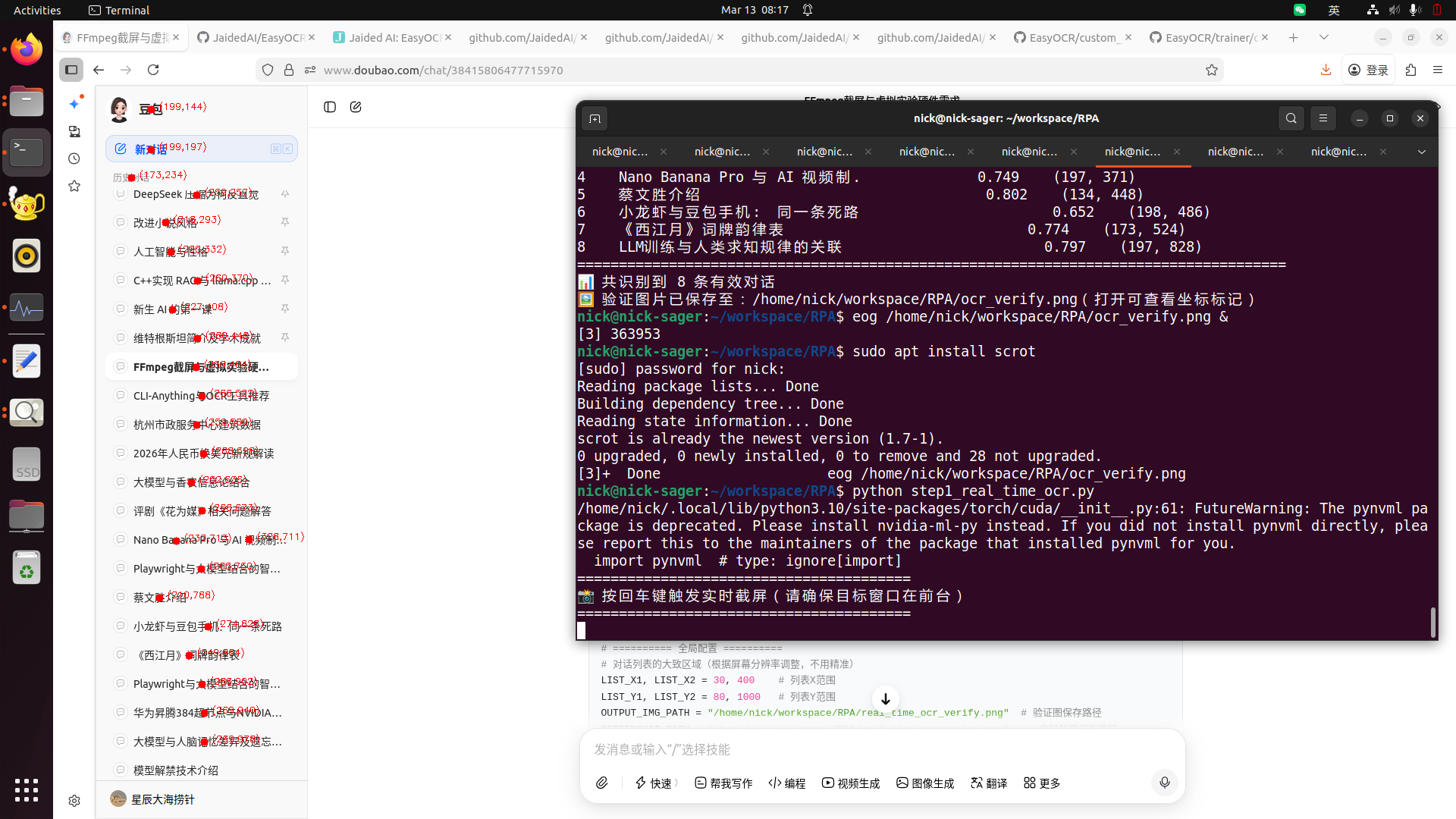This screenshot has width=1456, height=819.
Task: Open new terminal tab icon
Action: point(595,119)
